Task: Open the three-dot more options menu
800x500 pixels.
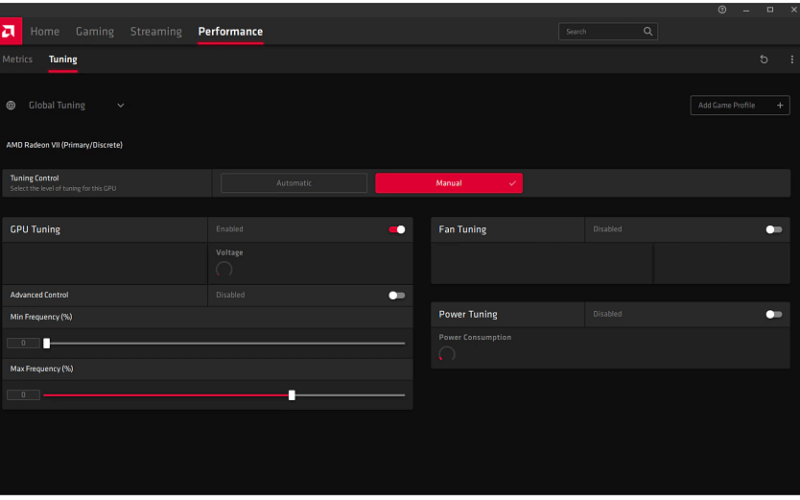Action: (x=792, y=59)
